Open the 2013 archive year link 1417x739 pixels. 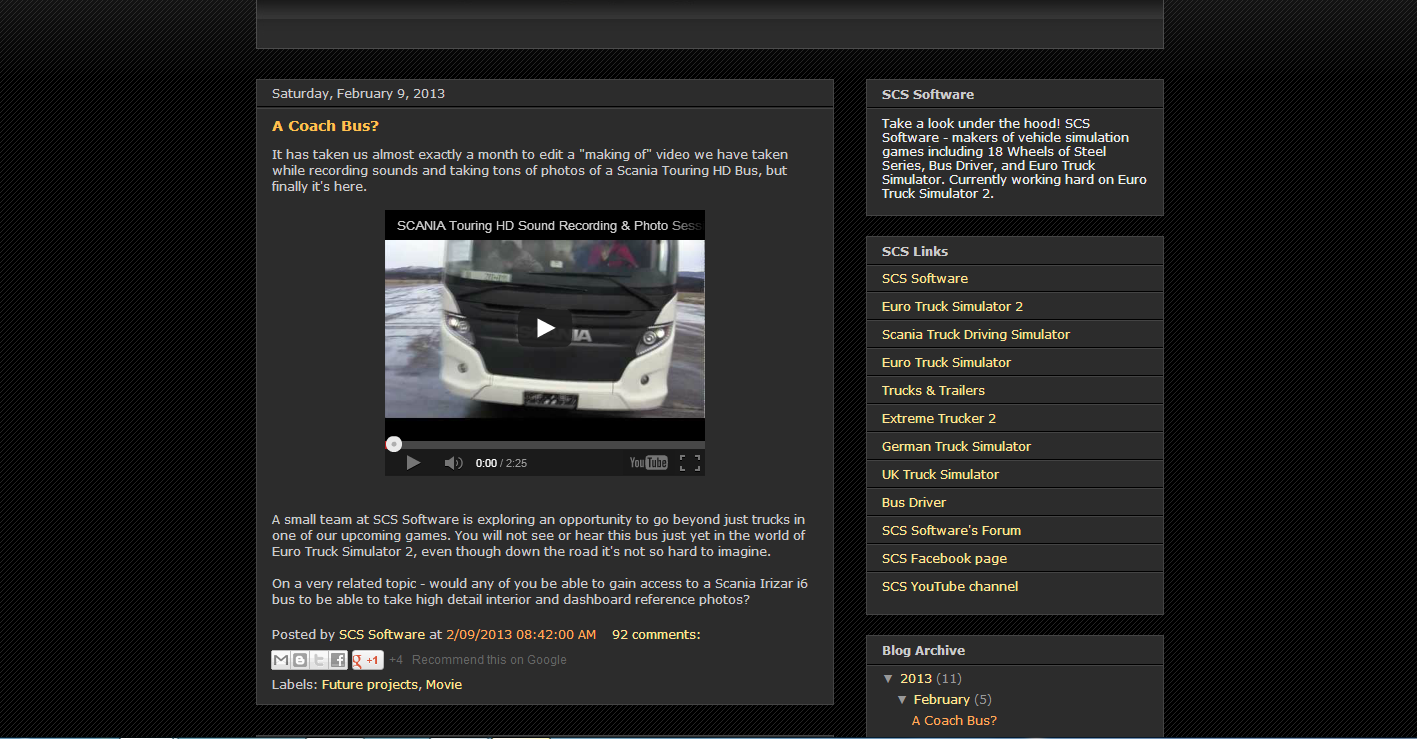pyautogui.click(x=916, y=678)
